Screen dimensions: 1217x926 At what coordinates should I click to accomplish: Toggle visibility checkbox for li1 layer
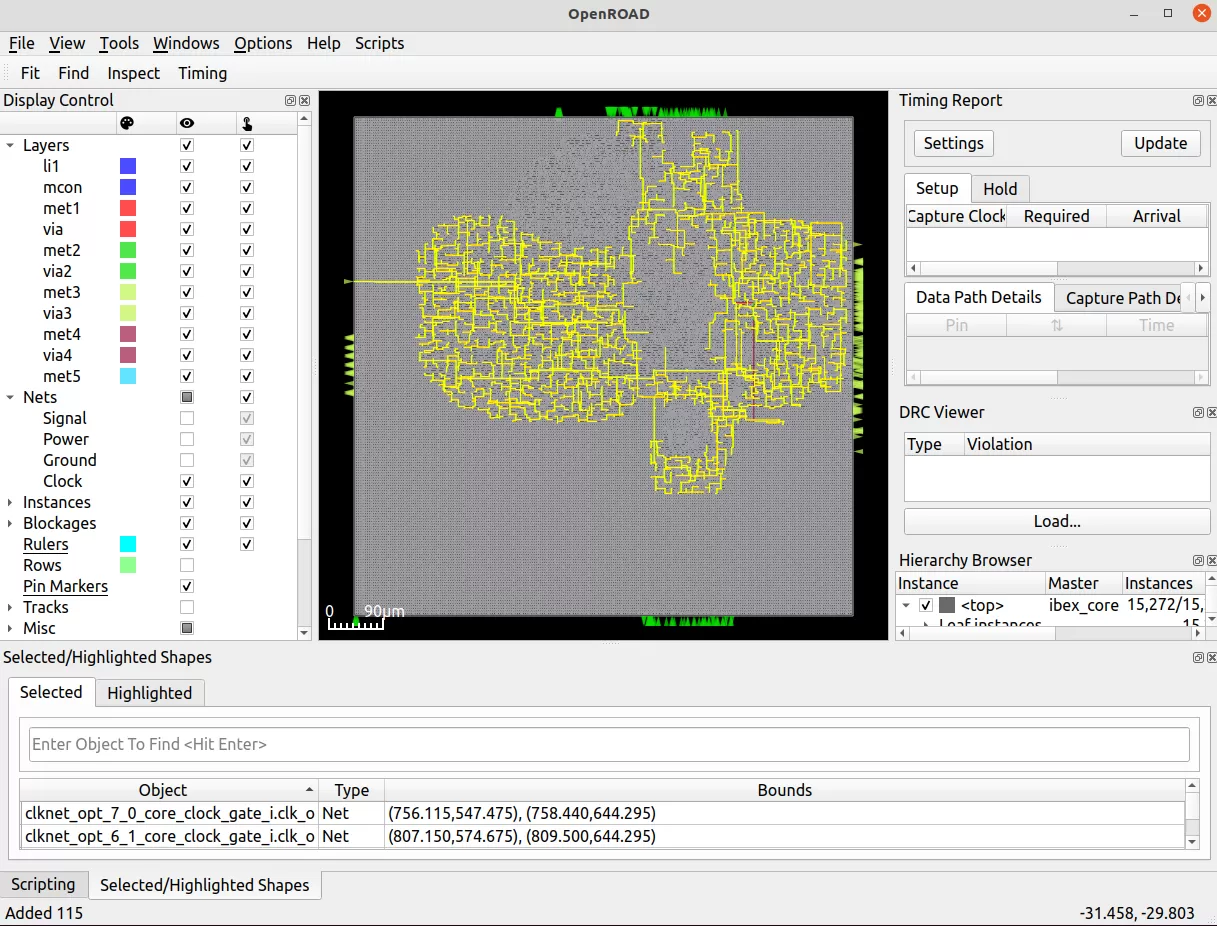tap(187, 166)
